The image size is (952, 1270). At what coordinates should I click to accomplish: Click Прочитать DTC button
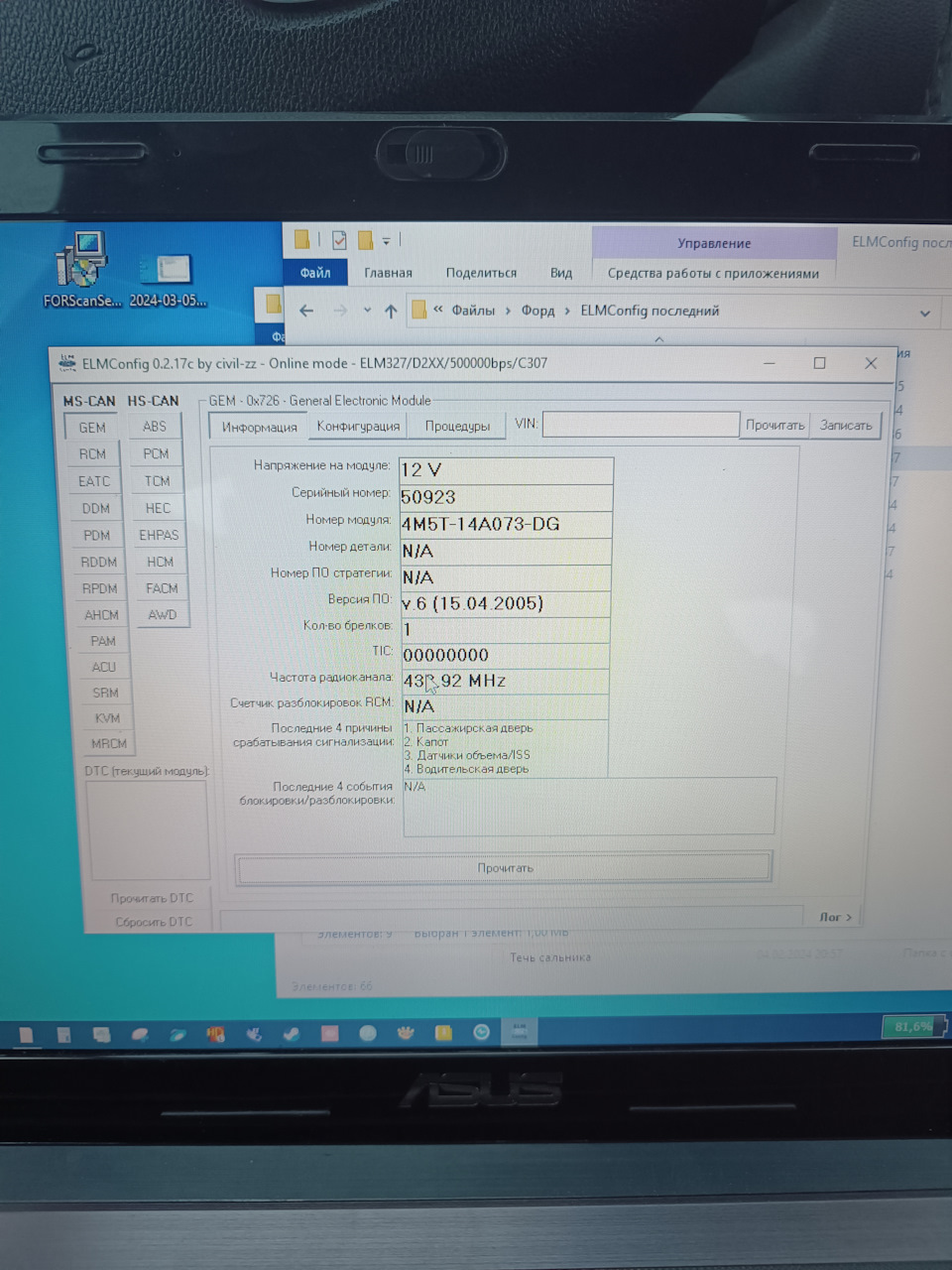(x=152, y=898)
